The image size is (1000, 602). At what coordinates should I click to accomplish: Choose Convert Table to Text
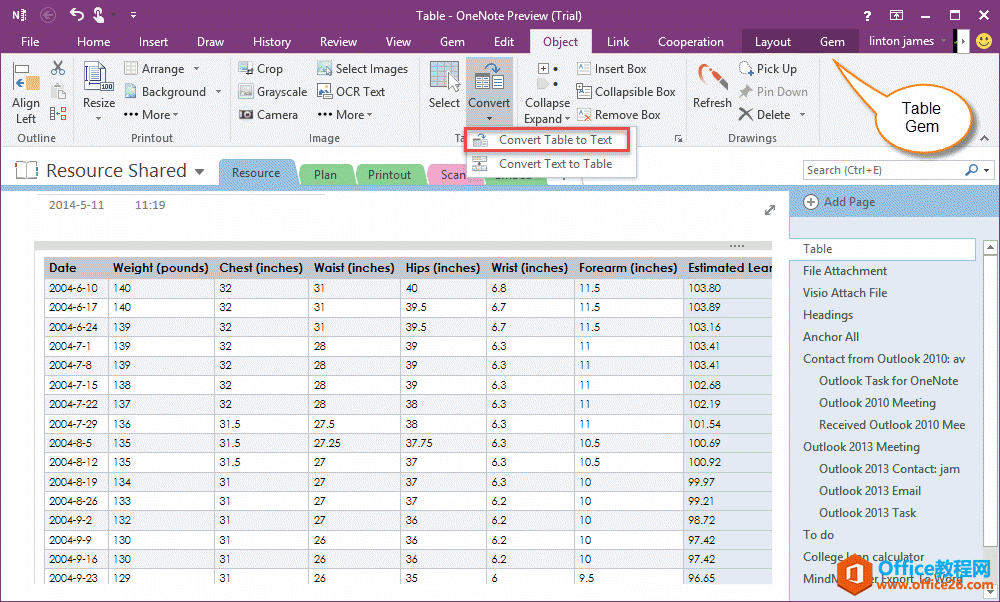point(555,140)
